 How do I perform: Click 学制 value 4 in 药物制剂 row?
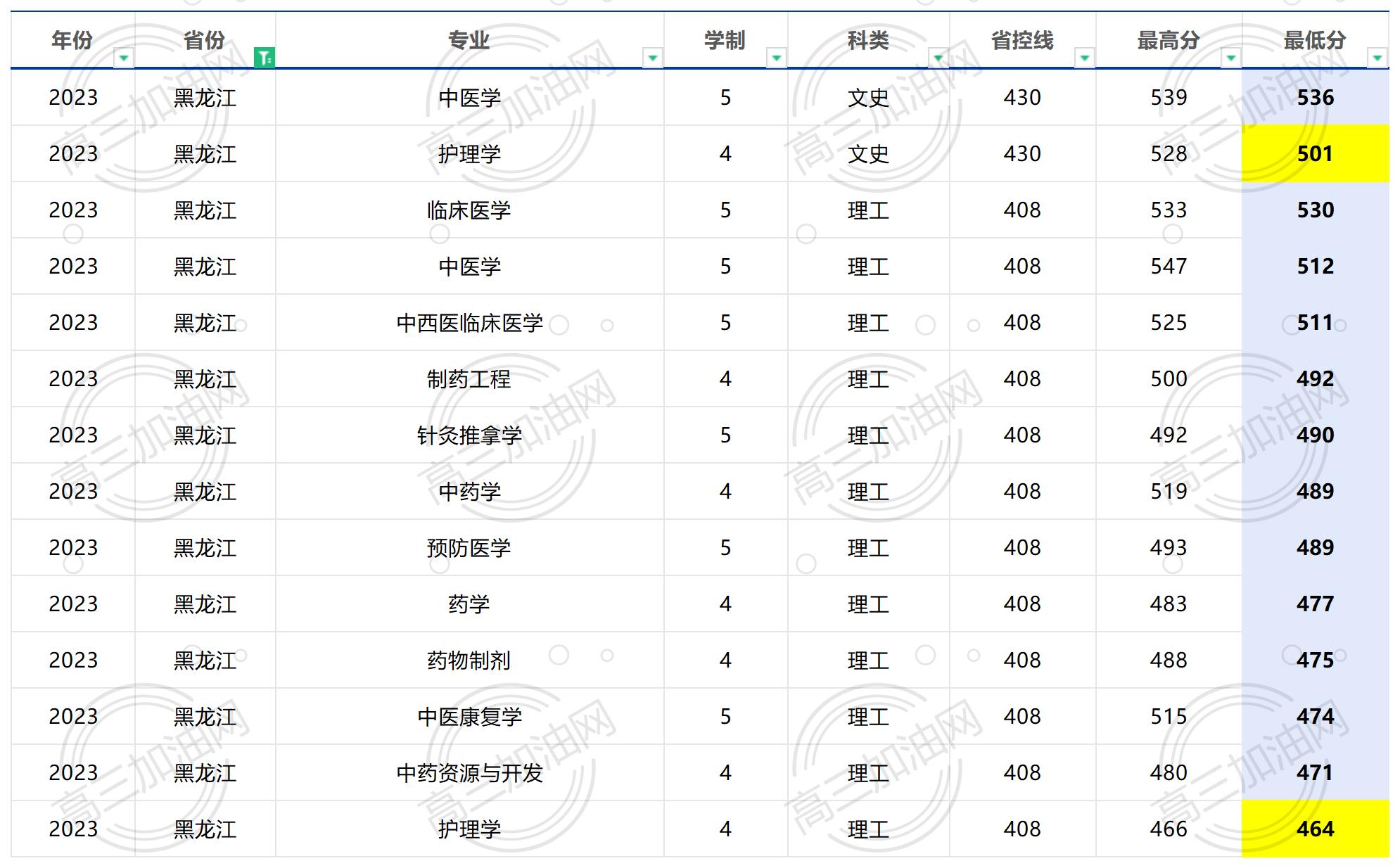tap(726, 660)
